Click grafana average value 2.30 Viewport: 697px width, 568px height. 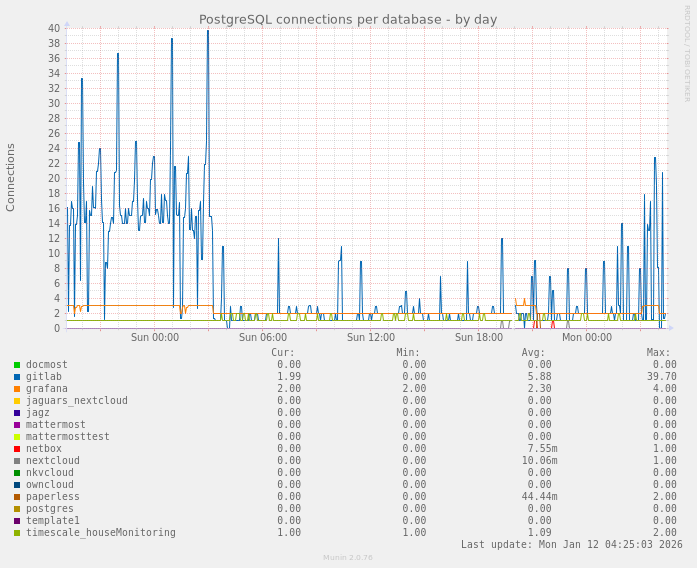pos(539,388)
